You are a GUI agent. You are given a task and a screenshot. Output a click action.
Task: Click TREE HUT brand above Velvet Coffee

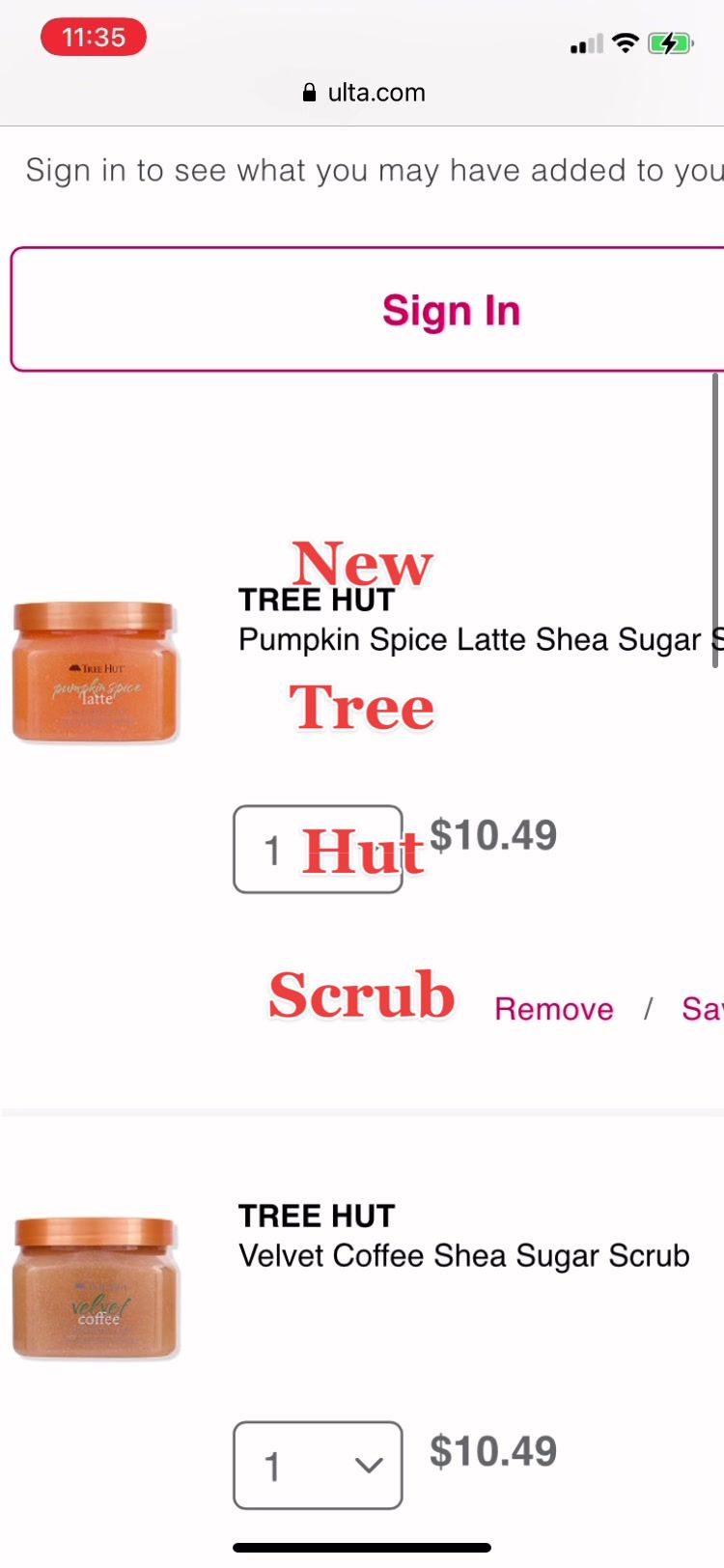click(317, 1216)
